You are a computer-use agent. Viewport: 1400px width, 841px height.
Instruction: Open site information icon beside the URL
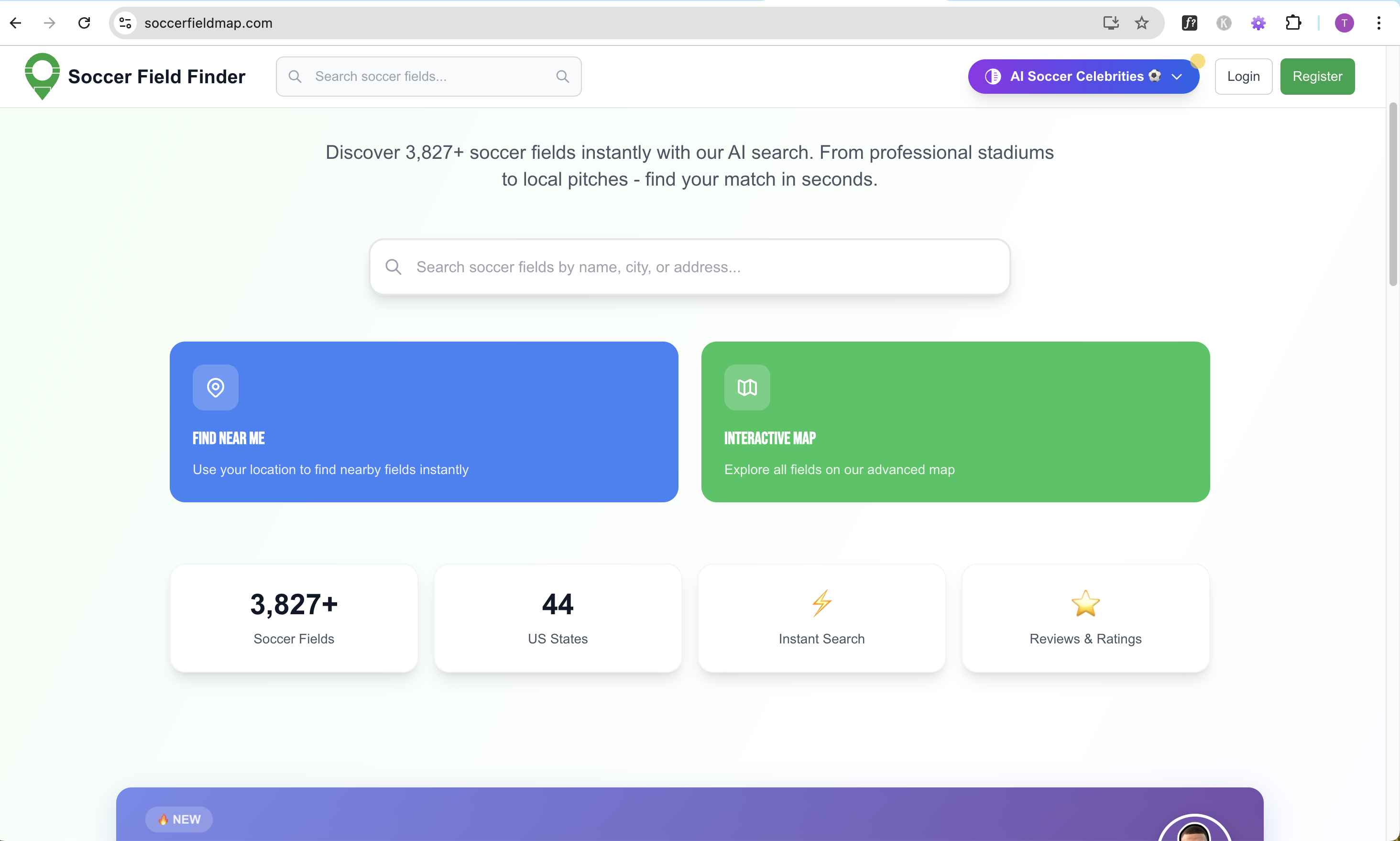(125, 22)
